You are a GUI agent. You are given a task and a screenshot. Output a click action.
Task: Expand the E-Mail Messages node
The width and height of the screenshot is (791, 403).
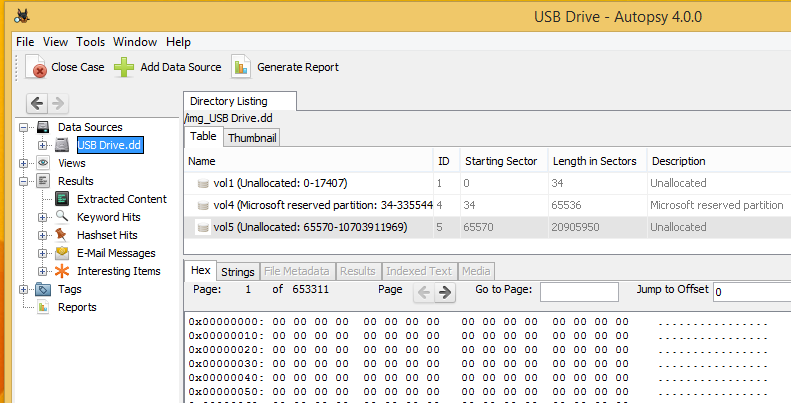42,253
